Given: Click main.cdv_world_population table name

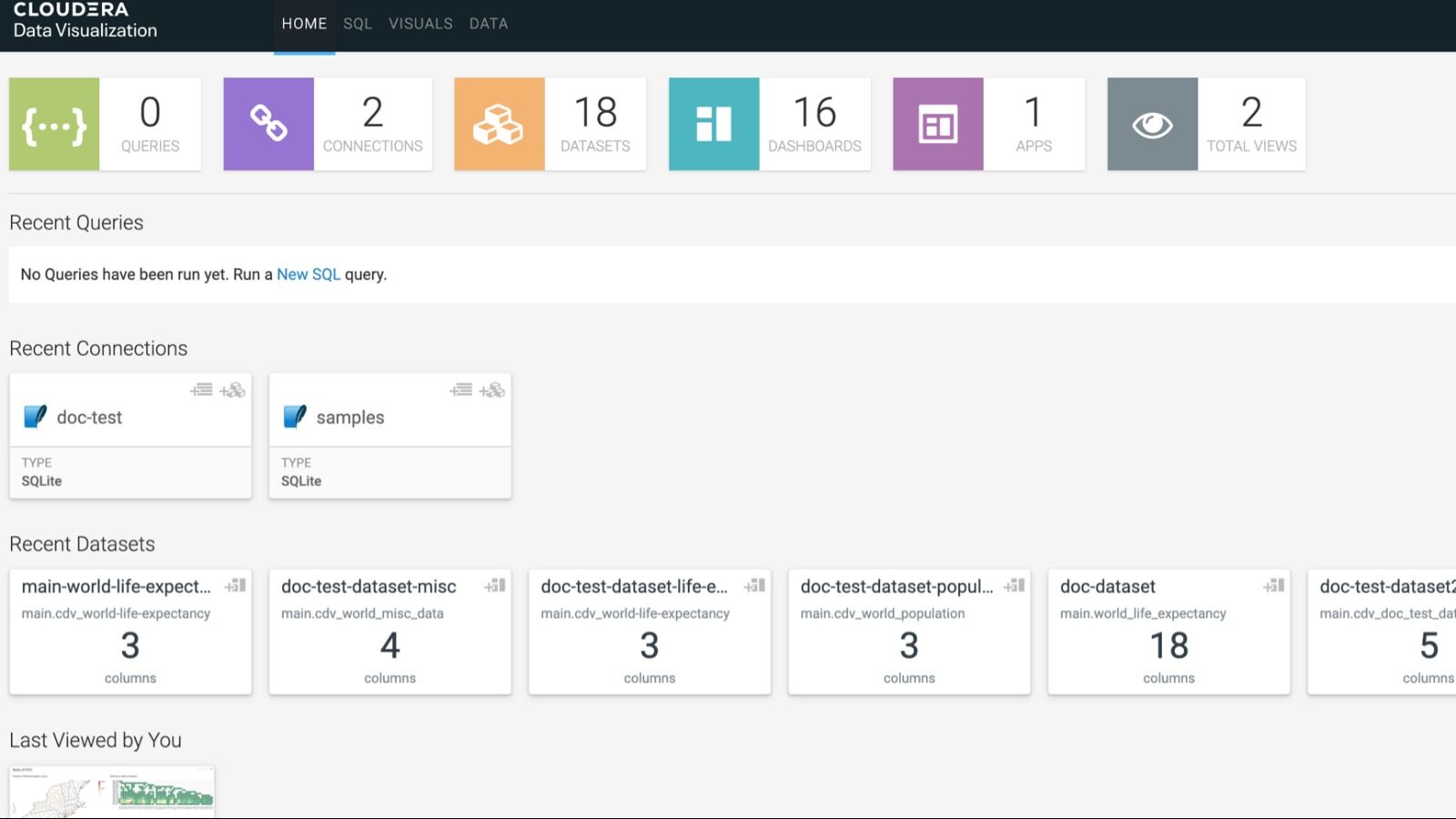Looking at the screenshot, I should pyautogui.click(x=883, y=613).
